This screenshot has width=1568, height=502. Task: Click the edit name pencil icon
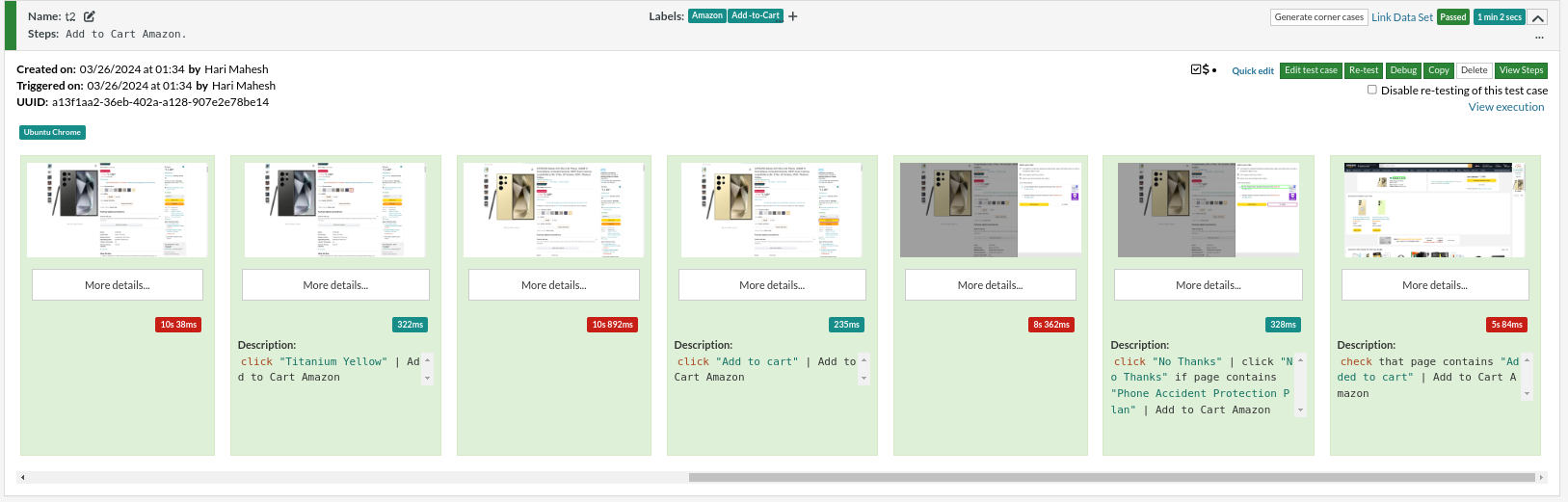point(90,16)
